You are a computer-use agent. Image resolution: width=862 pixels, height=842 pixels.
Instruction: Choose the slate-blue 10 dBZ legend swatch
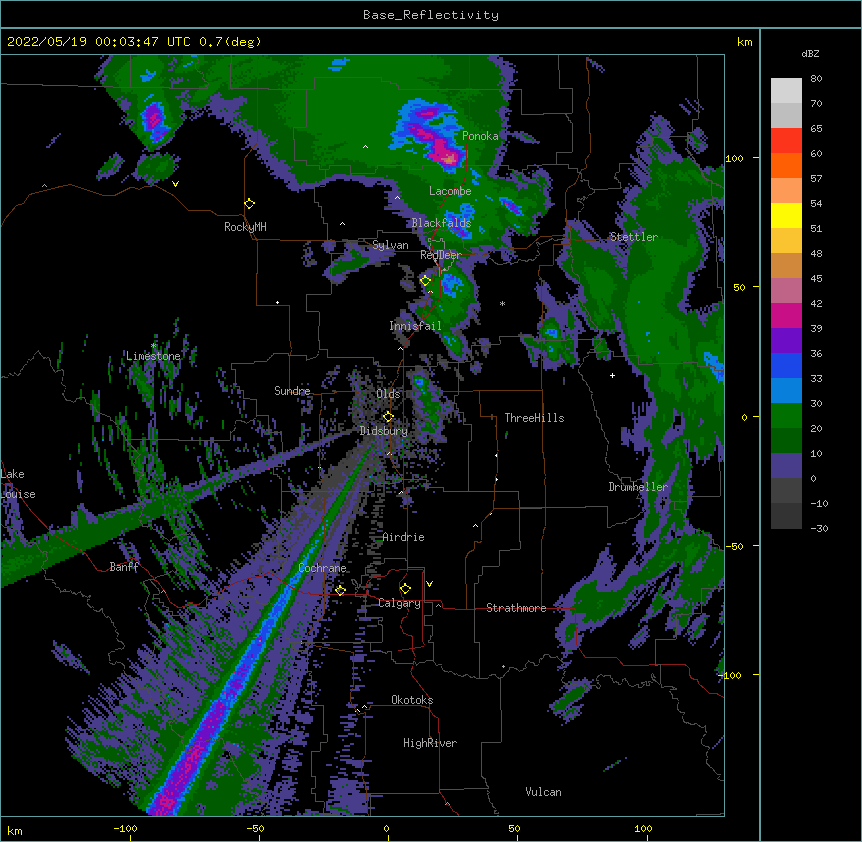786,466
